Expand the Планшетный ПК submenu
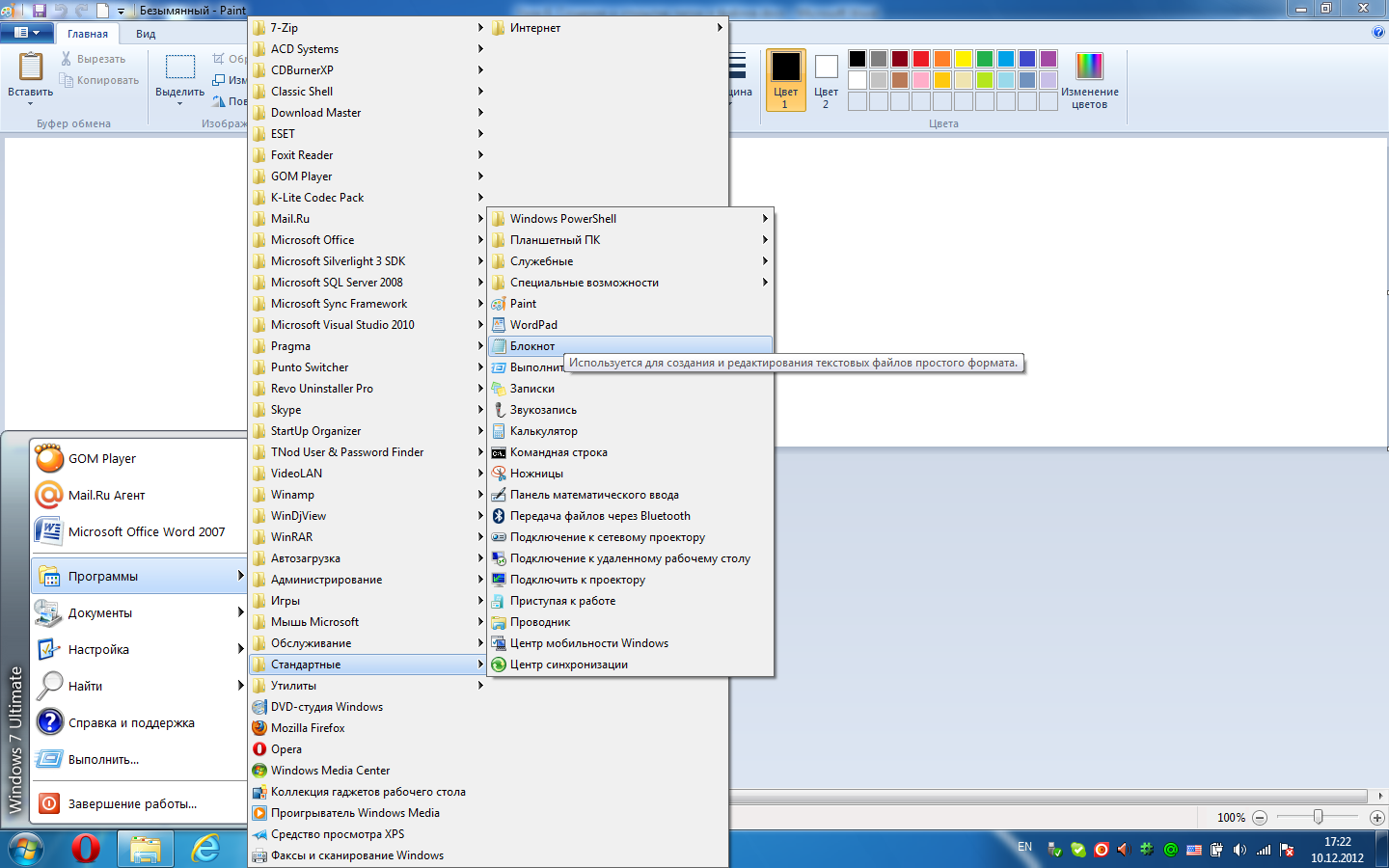Viewport: 1389px width, 868px height. [630, 240]
